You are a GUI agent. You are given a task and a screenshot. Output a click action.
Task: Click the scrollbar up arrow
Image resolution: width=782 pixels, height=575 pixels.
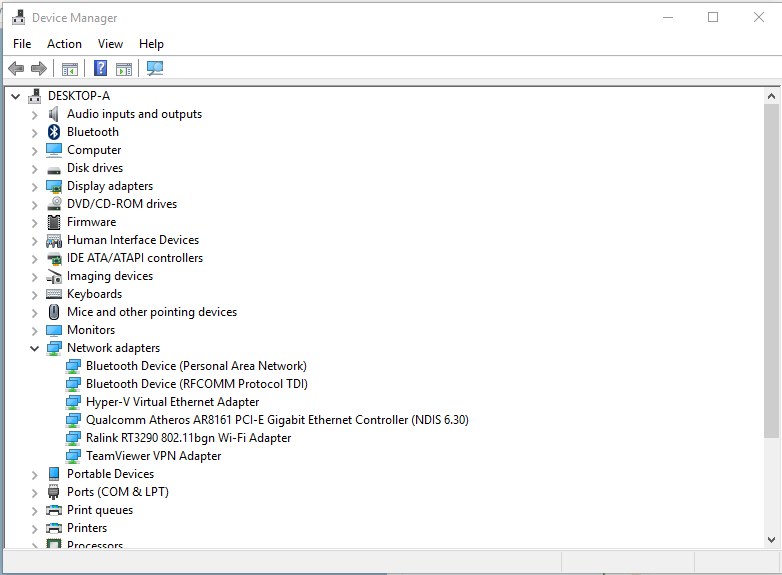[772, 96]
